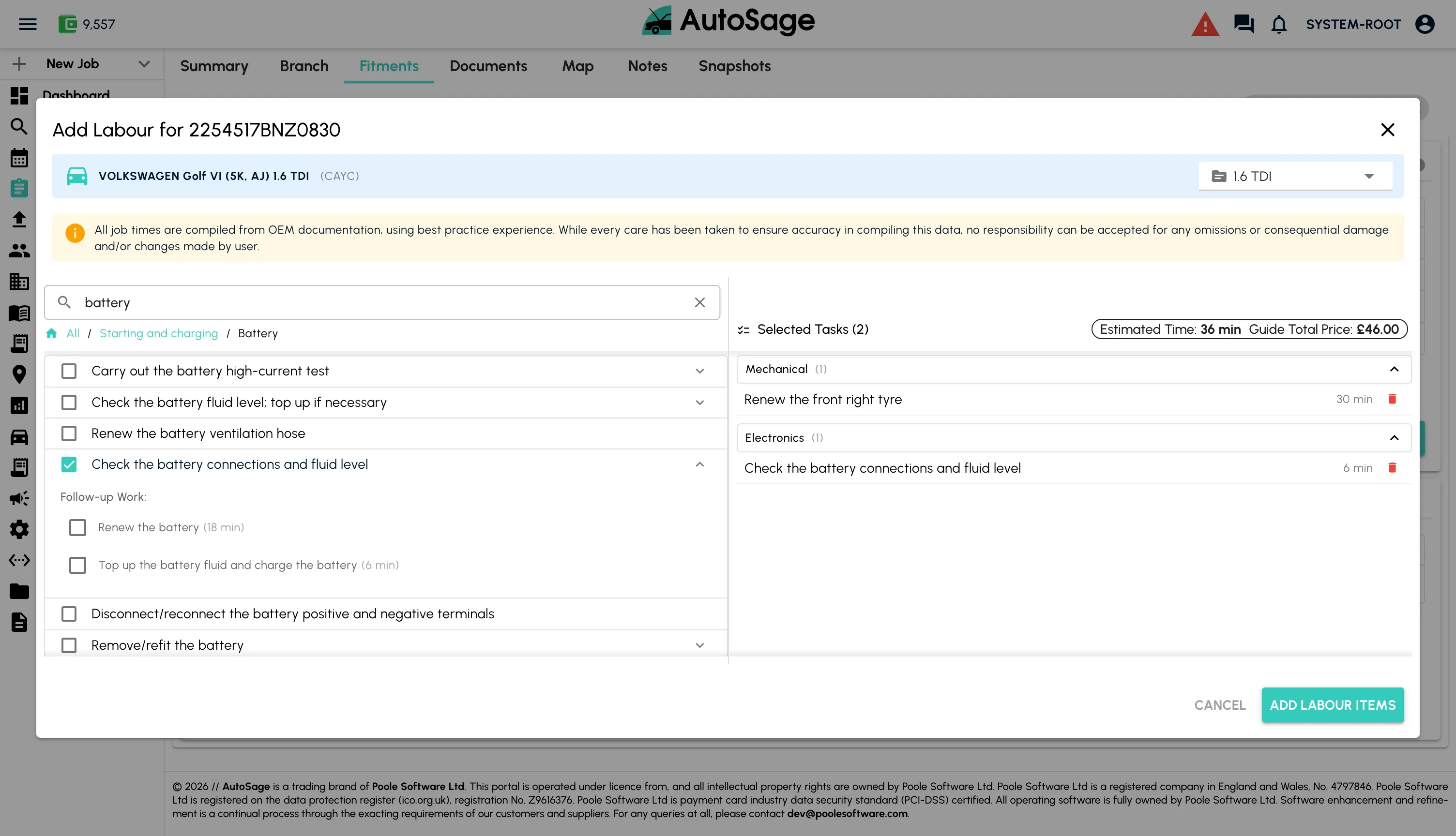1456x836 pixels.
Task: Open the dev@poolesoftware.com contact link
Action: click(847, 814)
